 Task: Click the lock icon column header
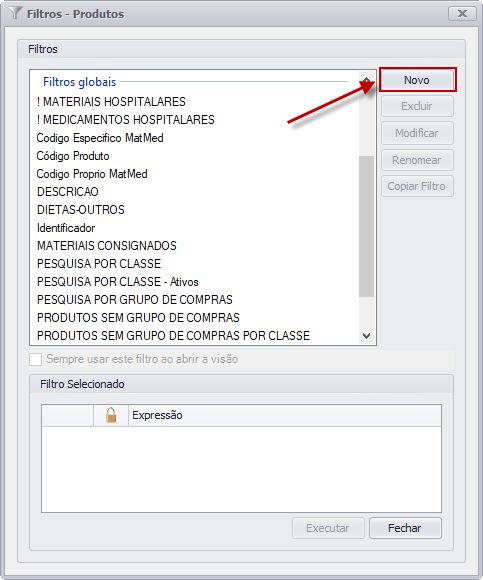pyautogui.click(x=111, y=415)
